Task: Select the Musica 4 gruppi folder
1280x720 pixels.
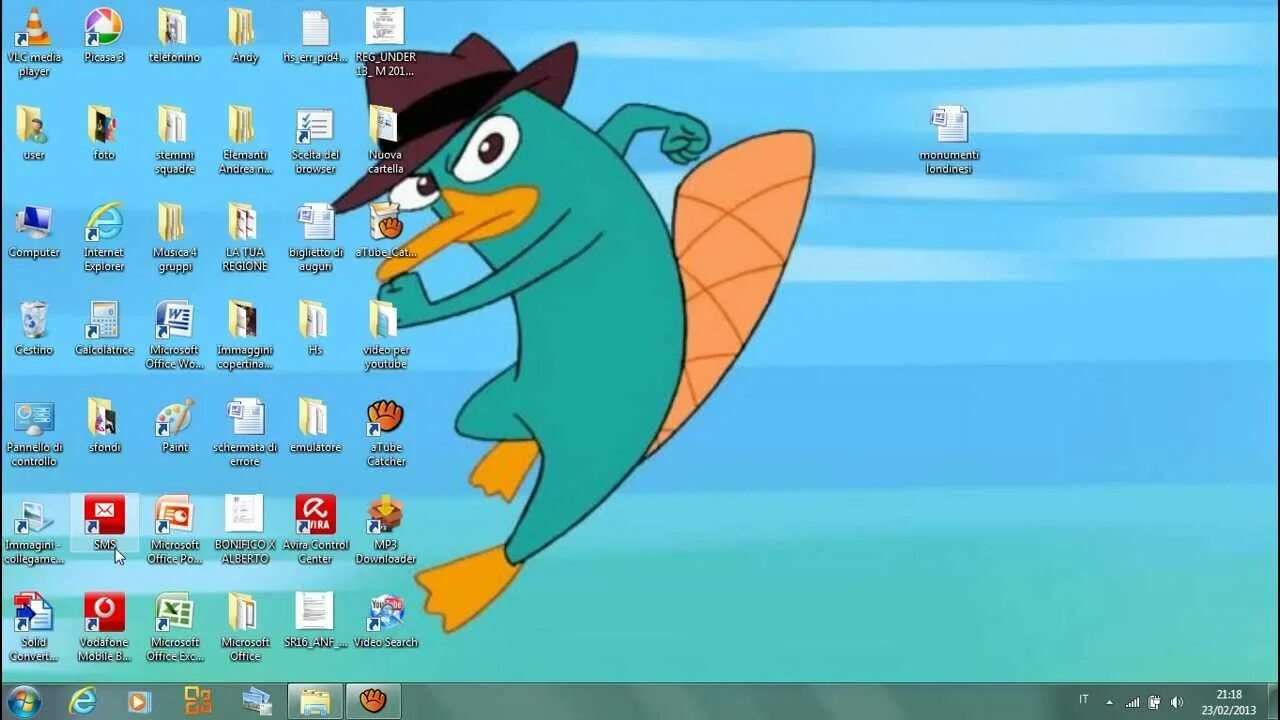Action: pos(174,237)
